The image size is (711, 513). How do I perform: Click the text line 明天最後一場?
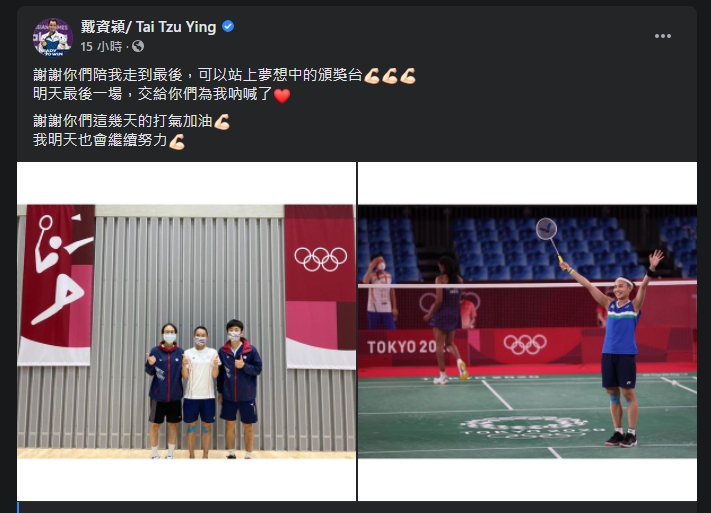click(153, 94)
